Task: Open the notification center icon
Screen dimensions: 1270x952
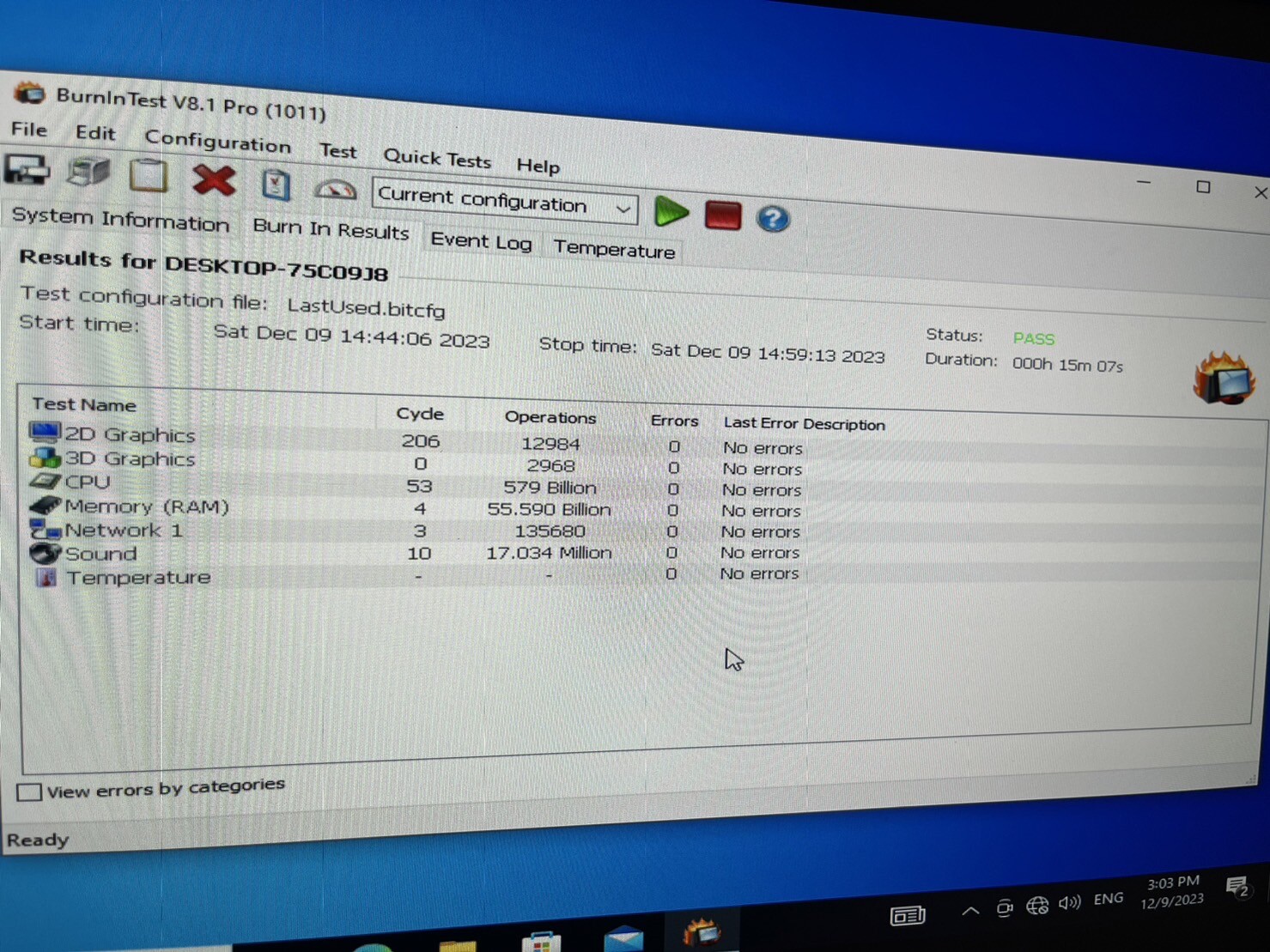Action: pos(1237,888)
